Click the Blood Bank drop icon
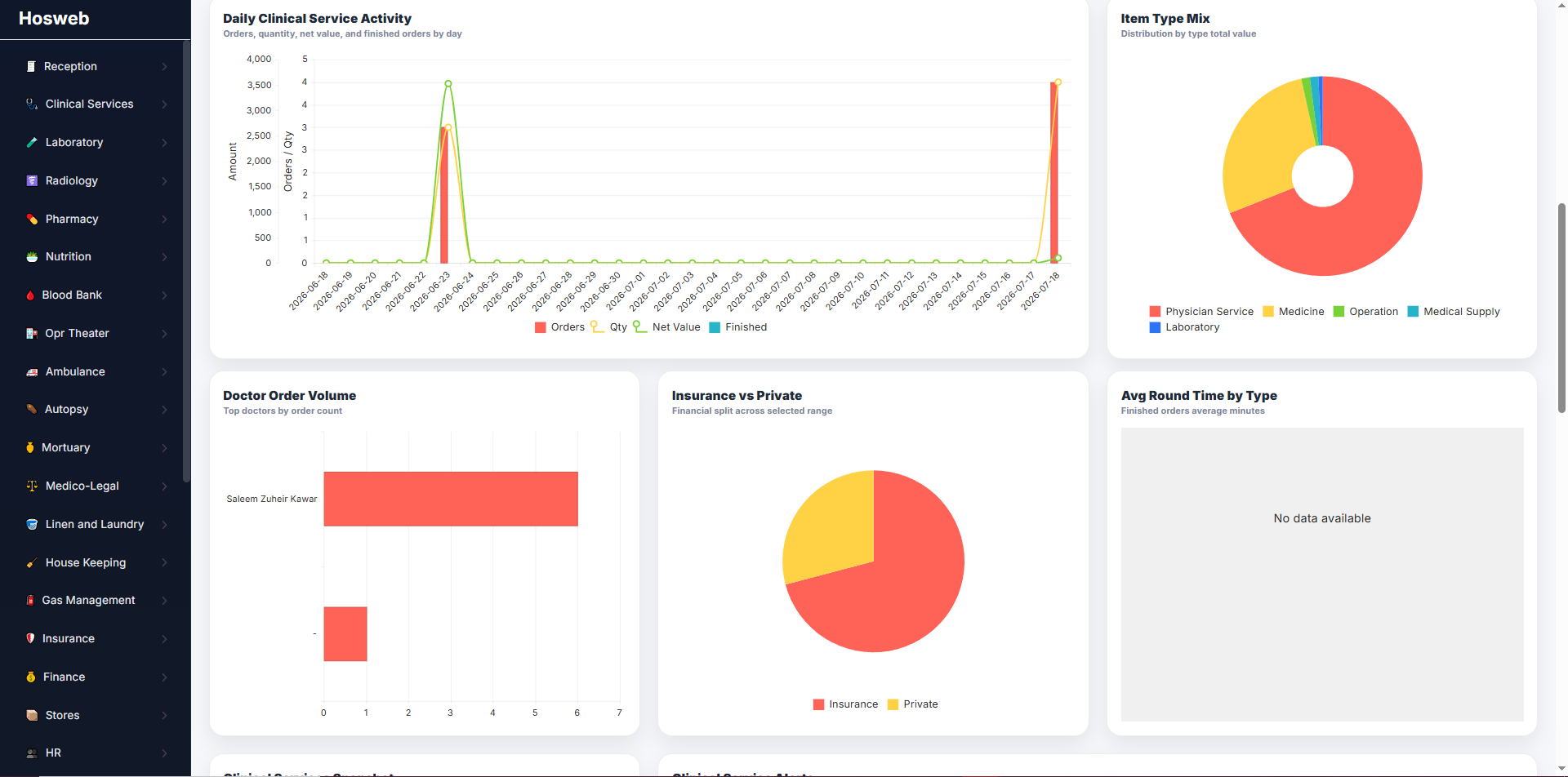 30,295
